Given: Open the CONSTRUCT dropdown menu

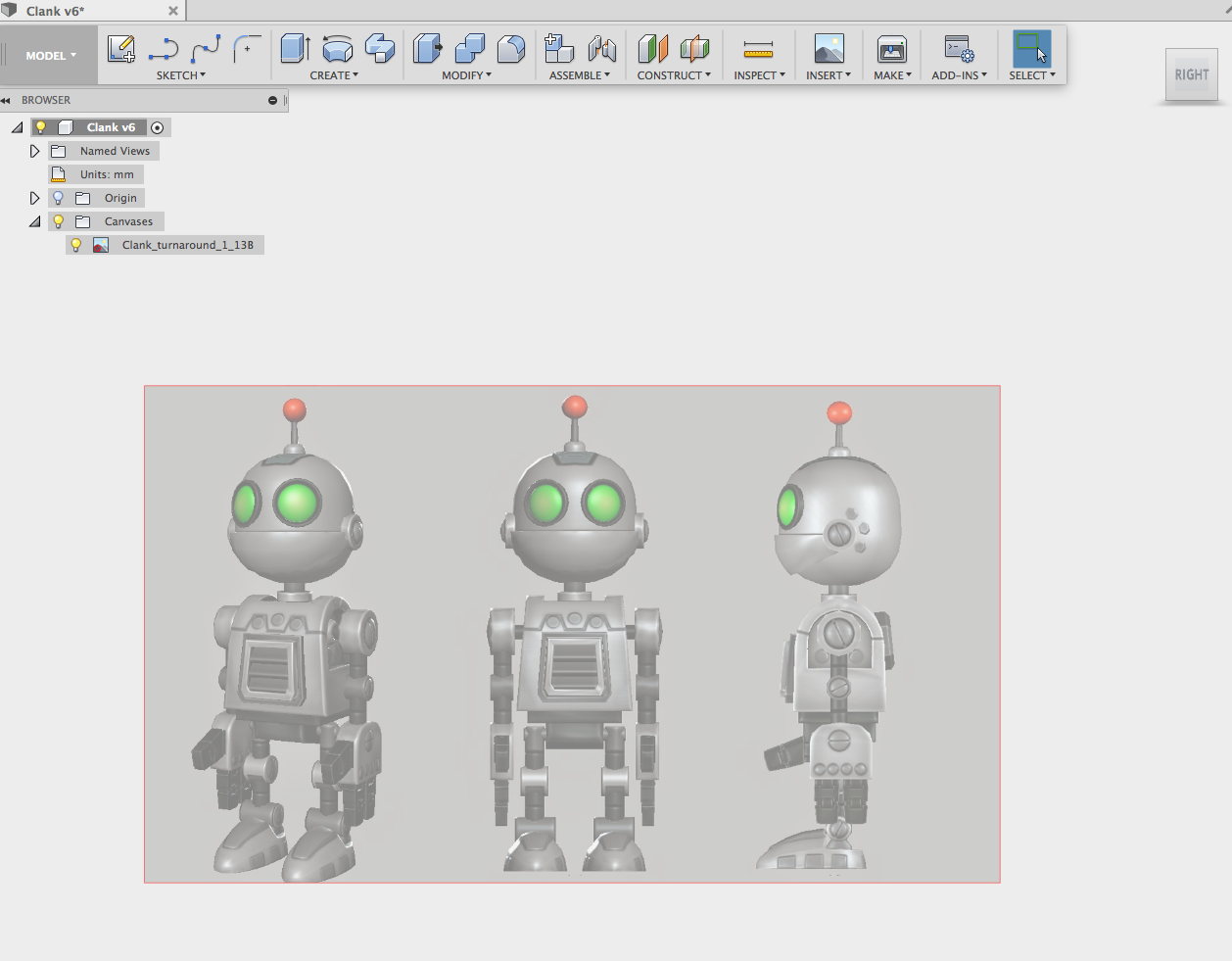Looking at the screenshot, I should (674, 75).
